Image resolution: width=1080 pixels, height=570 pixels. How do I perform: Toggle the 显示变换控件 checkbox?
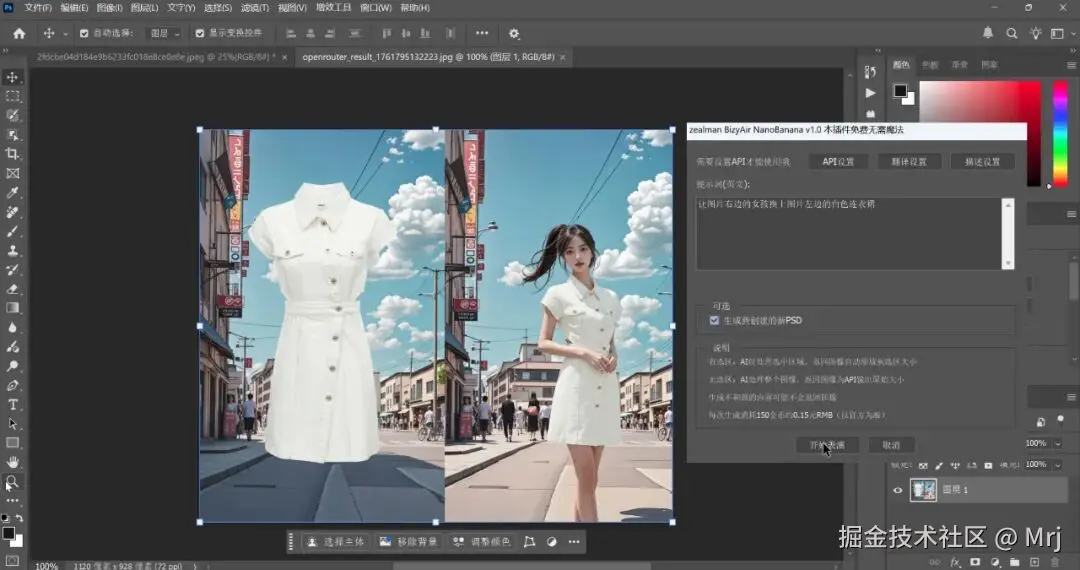[x=200, y=33]
